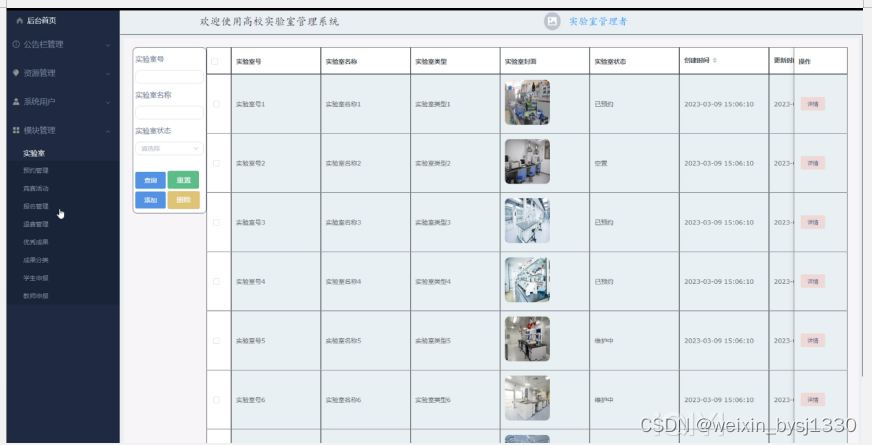Open 详情 for 实验室号6 row
Viewport: 872px width, 445px height.
click(x=812, y=399)
